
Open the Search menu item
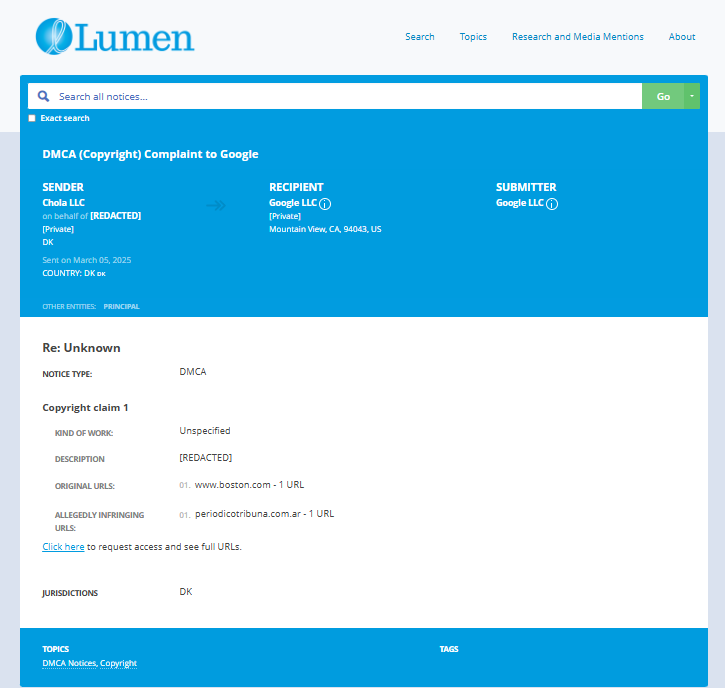click(x=420, y=37)
